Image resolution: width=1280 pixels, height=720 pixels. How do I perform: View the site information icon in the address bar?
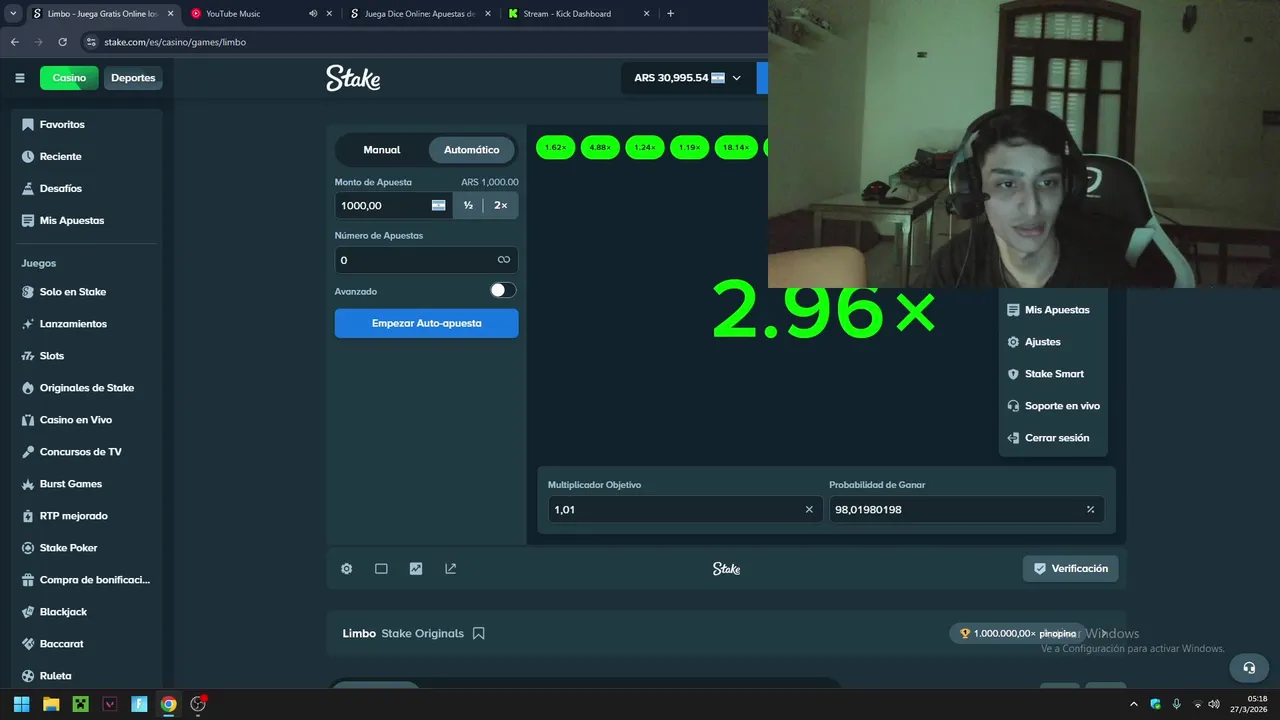[91, 42]
